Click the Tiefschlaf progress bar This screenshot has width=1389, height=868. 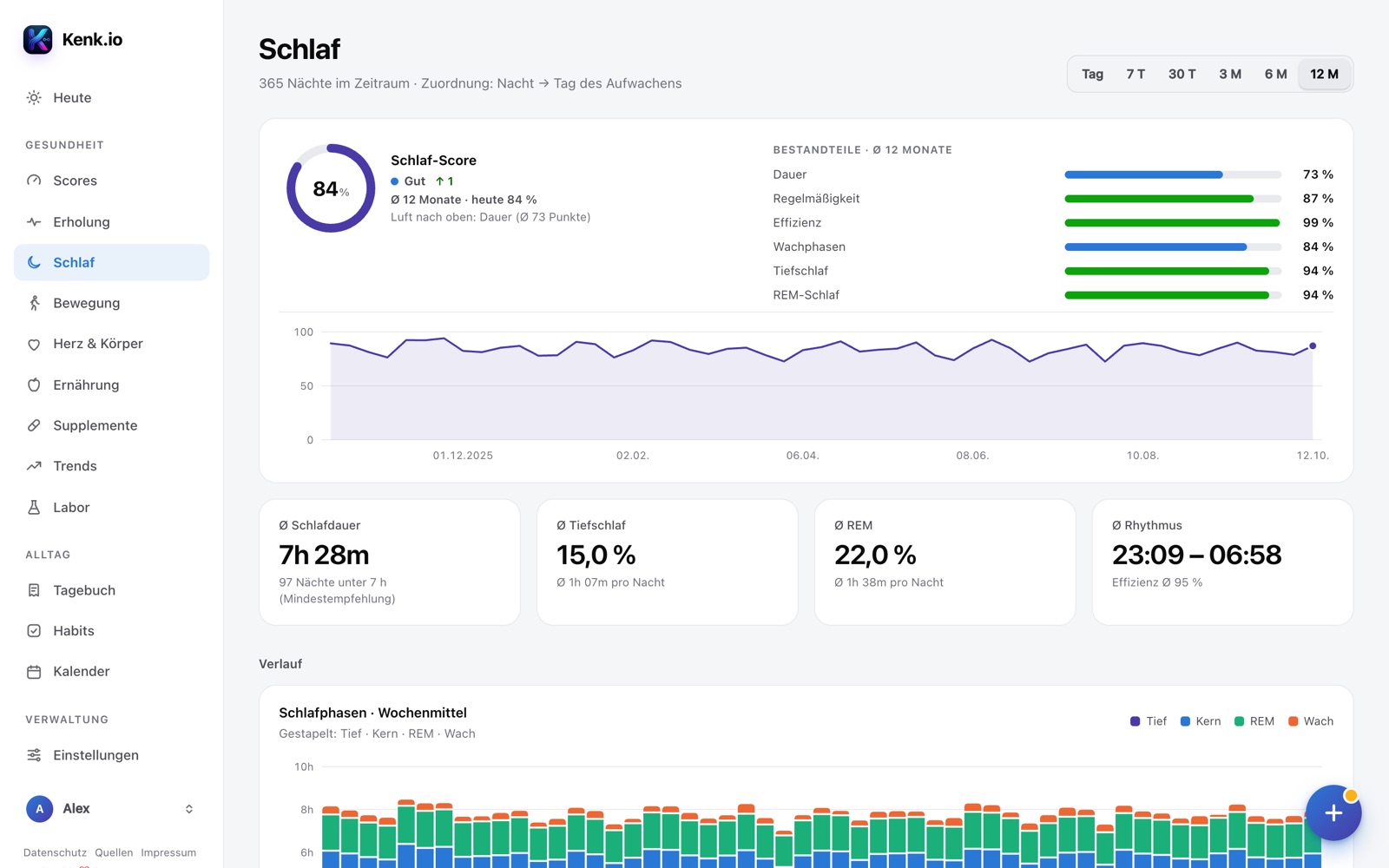1173,271
